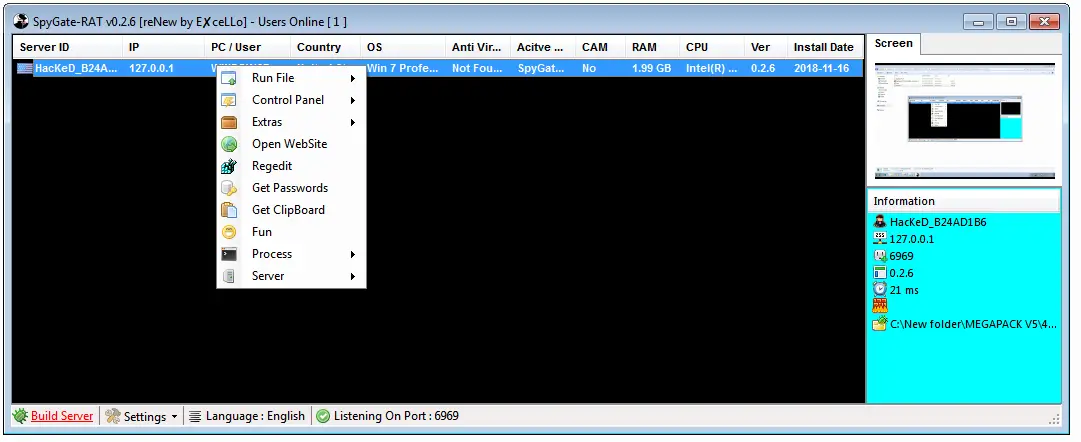
Task: Expand the Process submenu arrow
Action: [x=353, y=254]
